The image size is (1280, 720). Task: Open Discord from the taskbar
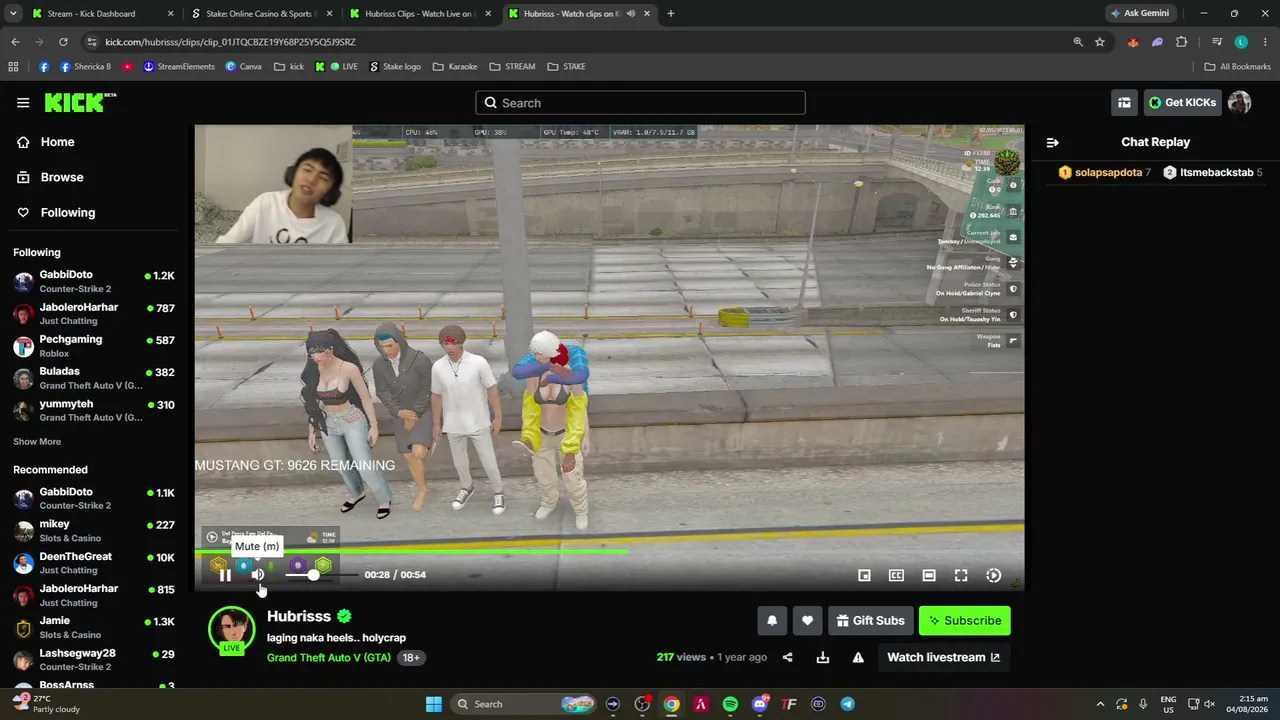pyautogui.click(x=760, y=704)
